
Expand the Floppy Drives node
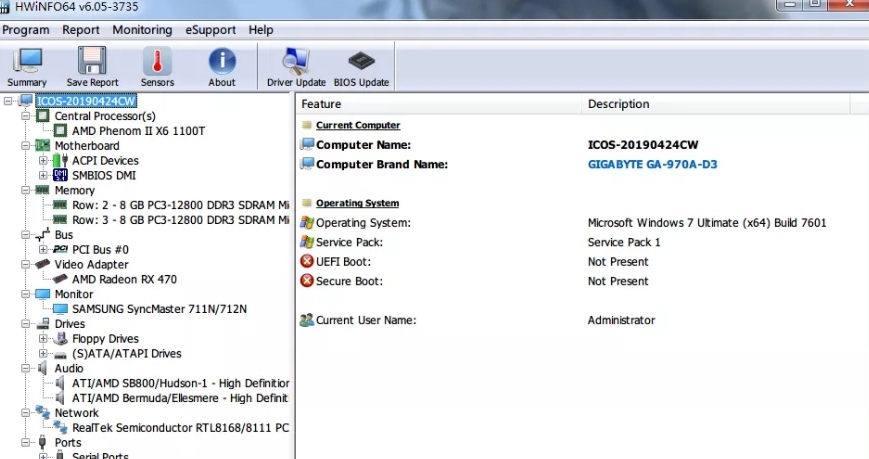[43, 339]
